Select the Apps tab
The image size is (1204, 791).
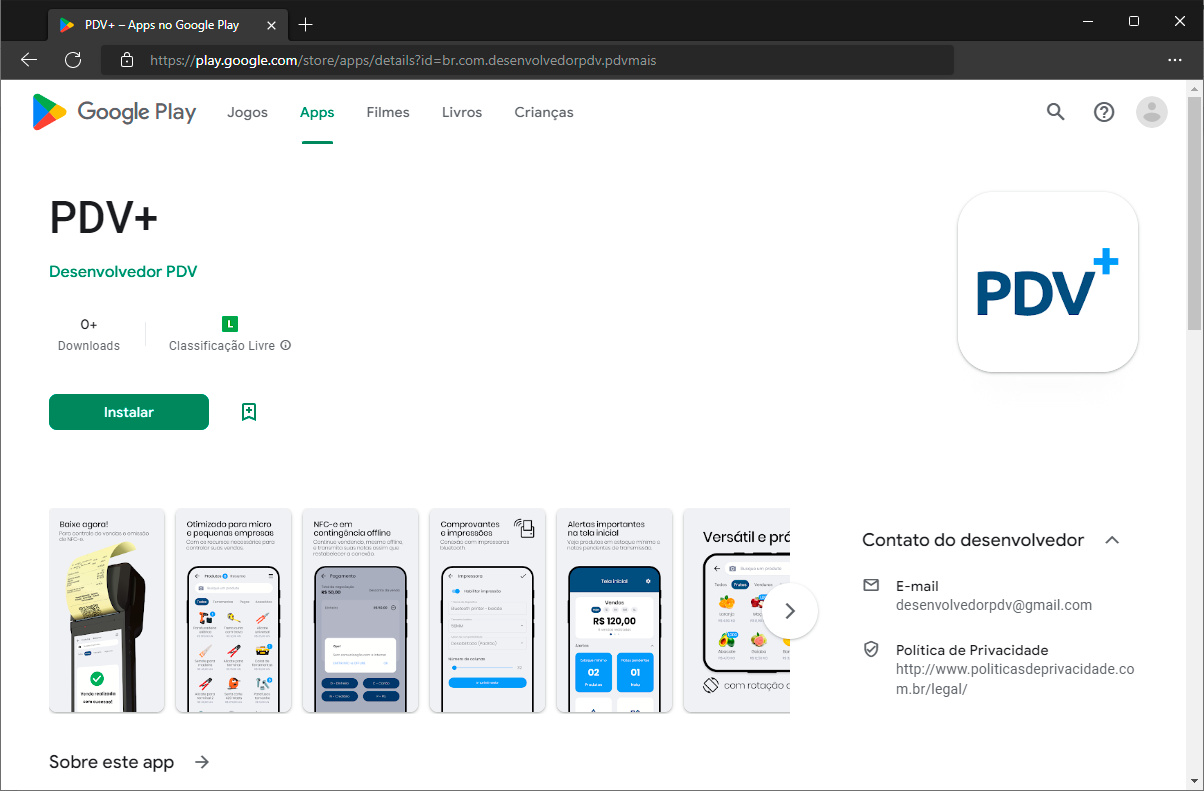click(317, 112)
